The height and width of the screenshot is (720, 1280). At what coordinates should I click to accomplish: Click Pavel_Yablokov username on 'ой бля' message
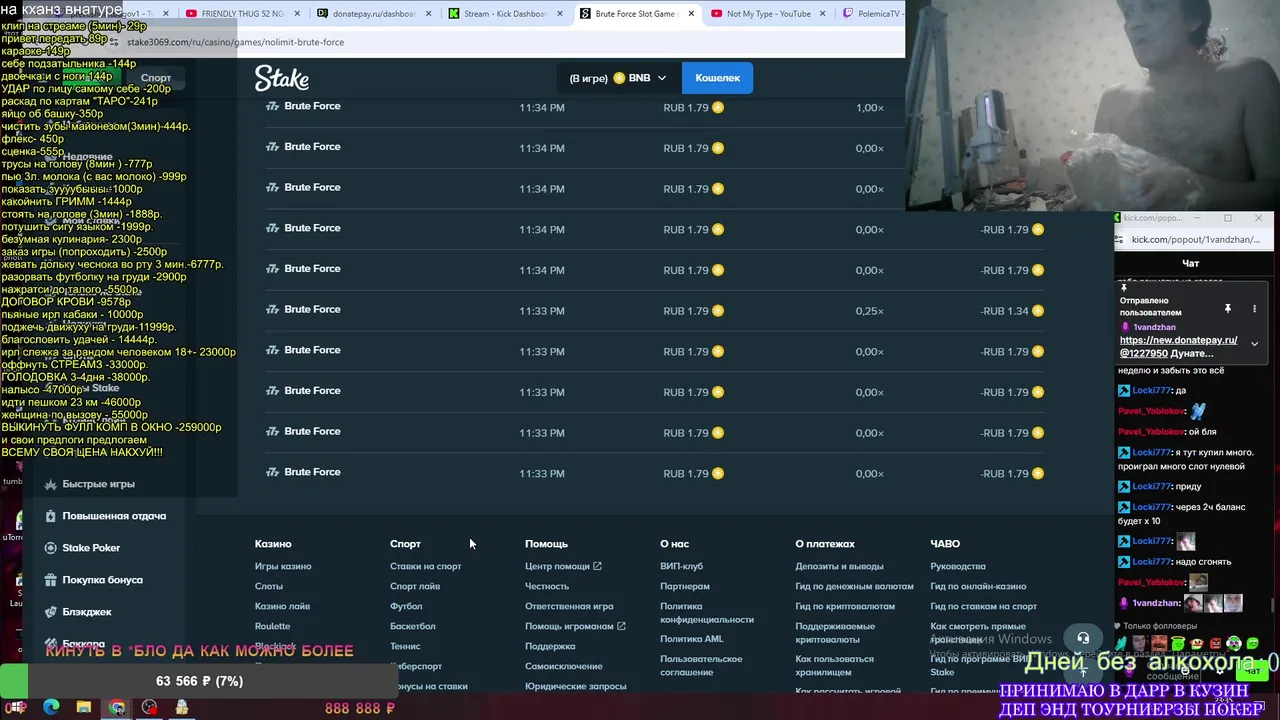[x=1152, y=431]
